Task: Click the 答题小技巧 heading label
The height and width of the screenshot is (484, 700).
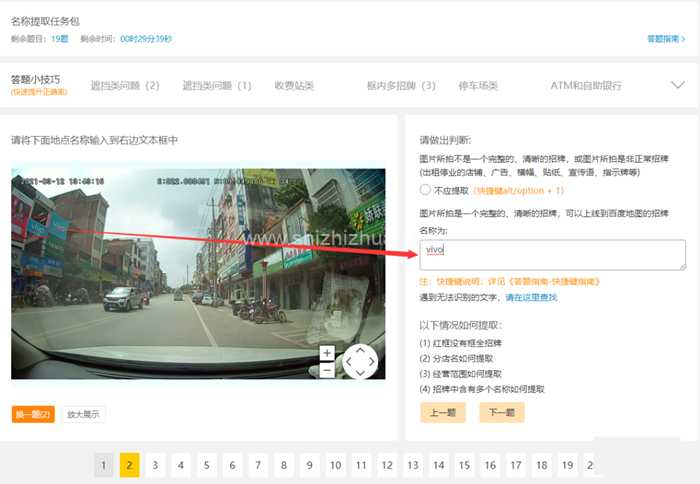Action: point(35,79)
